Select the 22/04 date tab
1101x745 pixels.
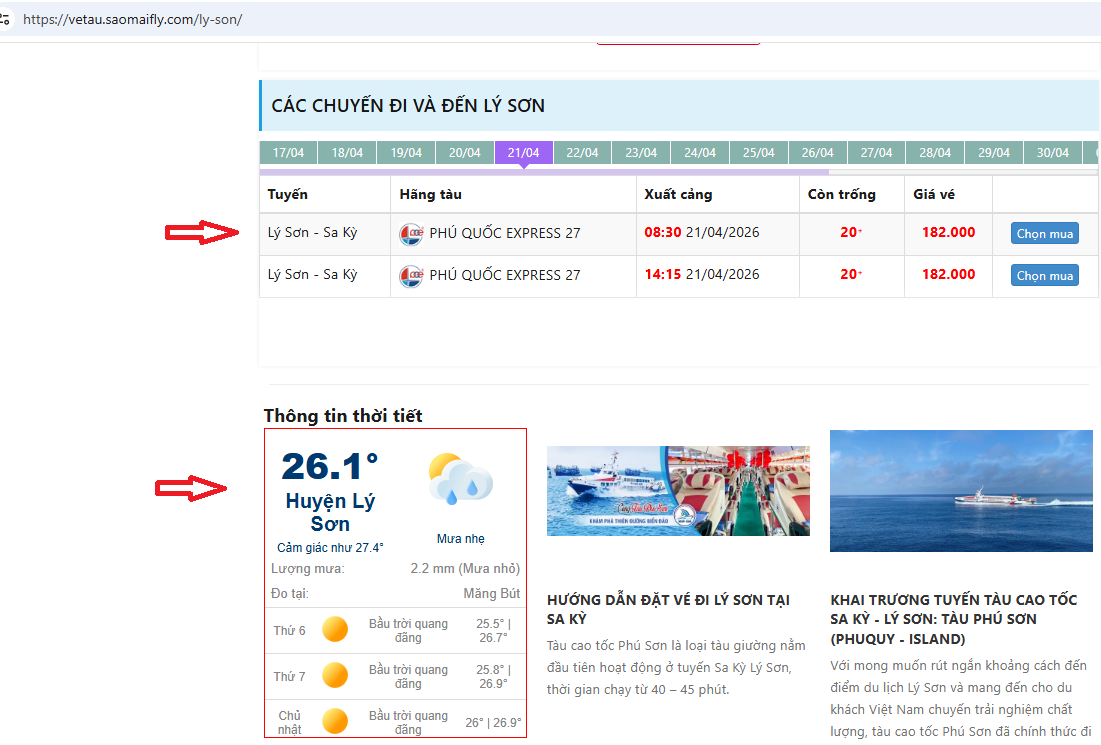click(582, 152)
